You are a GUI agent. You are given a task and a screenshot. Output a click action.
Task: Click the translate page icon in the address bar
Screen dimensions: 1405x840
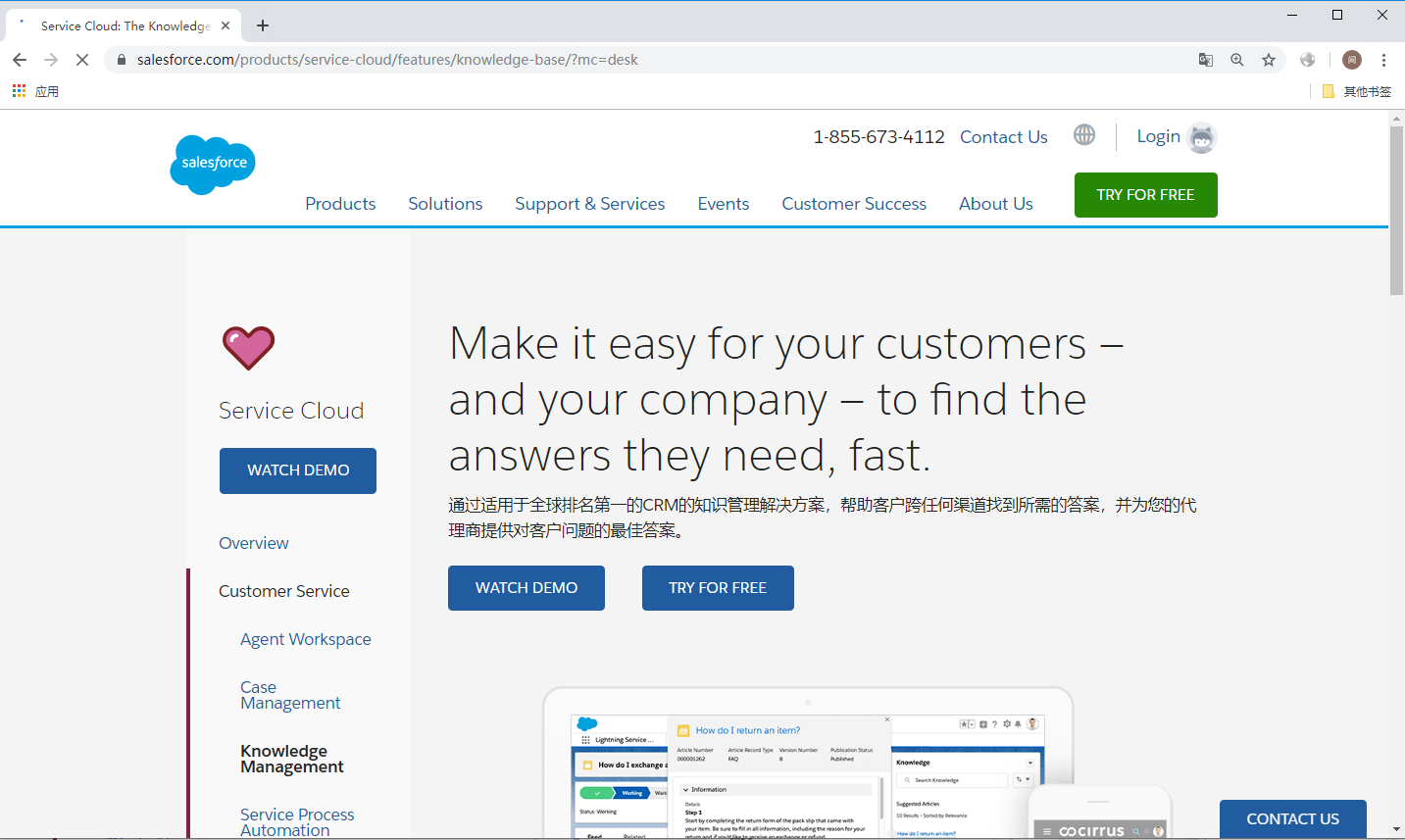click(1205, 60)
